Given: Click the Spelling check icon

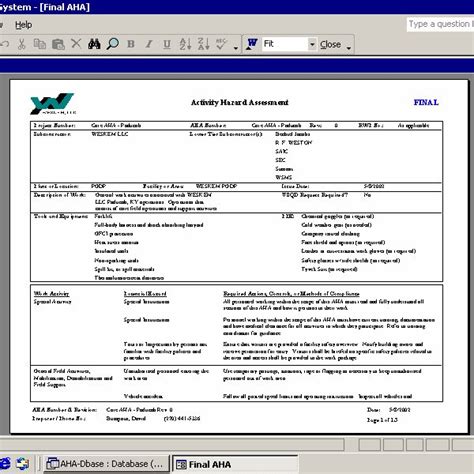Looking at the screenshot, I should [x=221, y=44].
